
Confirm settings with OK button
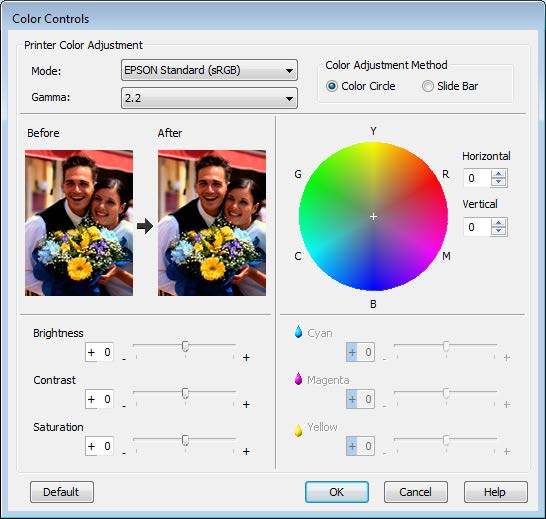tap(337, 492)
